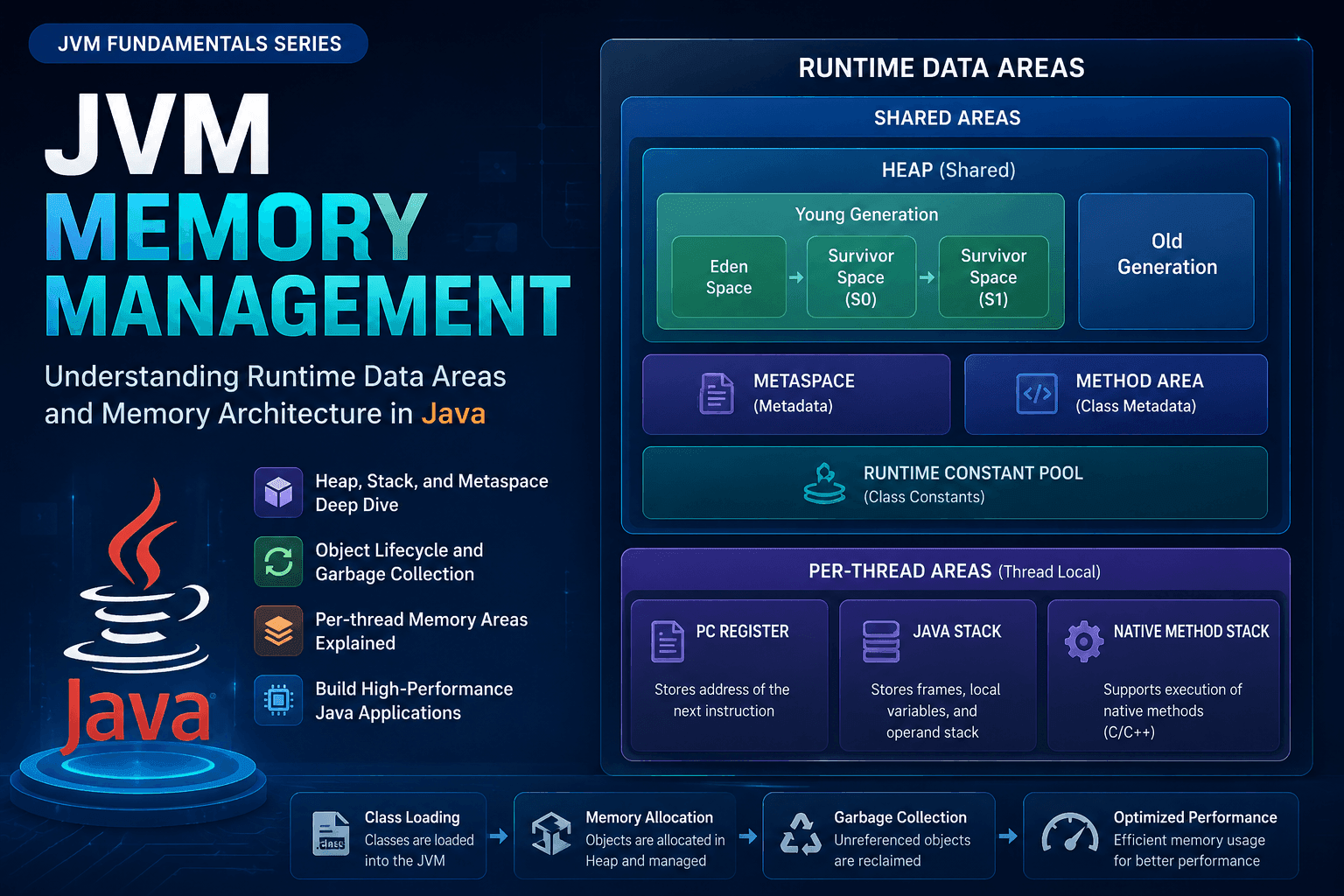Click the orange layers icon beside Per-thread Memory Areas

278,631
